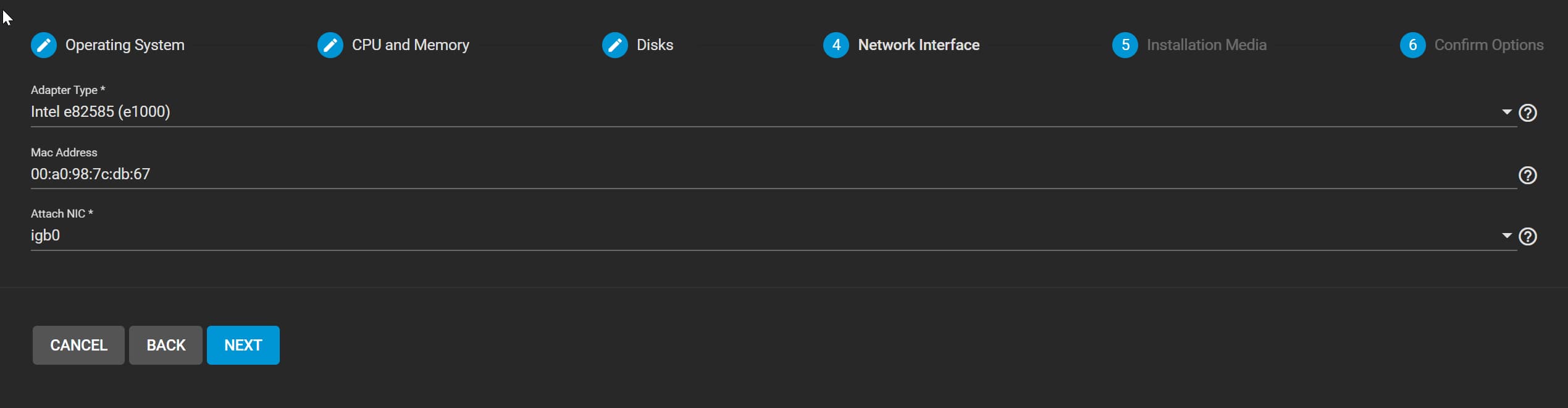
Task: Open help tooltip for Mac Address
Action: [1528, 176]
